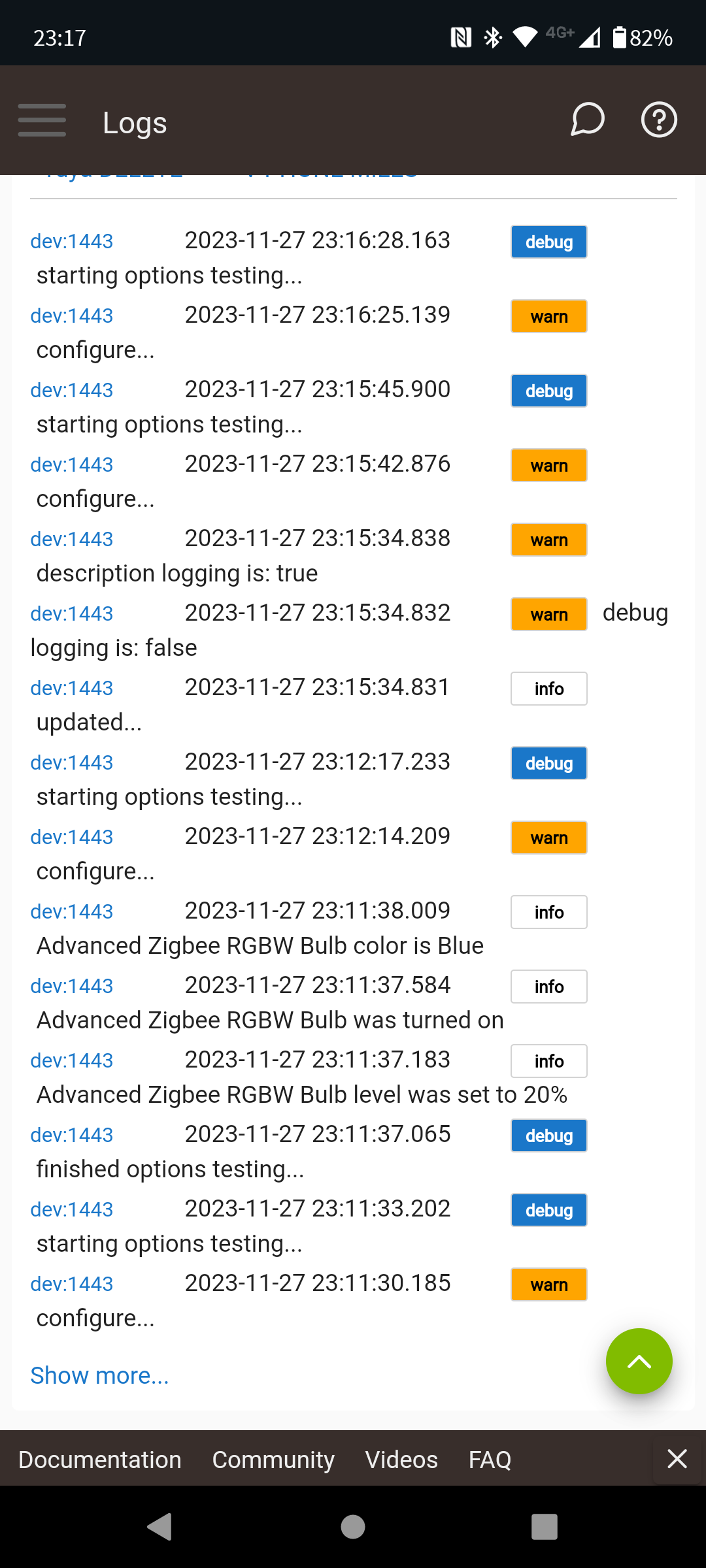Tap the Android home circle button
This screenshot has height=1568, width=706.
tap(353, 1527)
